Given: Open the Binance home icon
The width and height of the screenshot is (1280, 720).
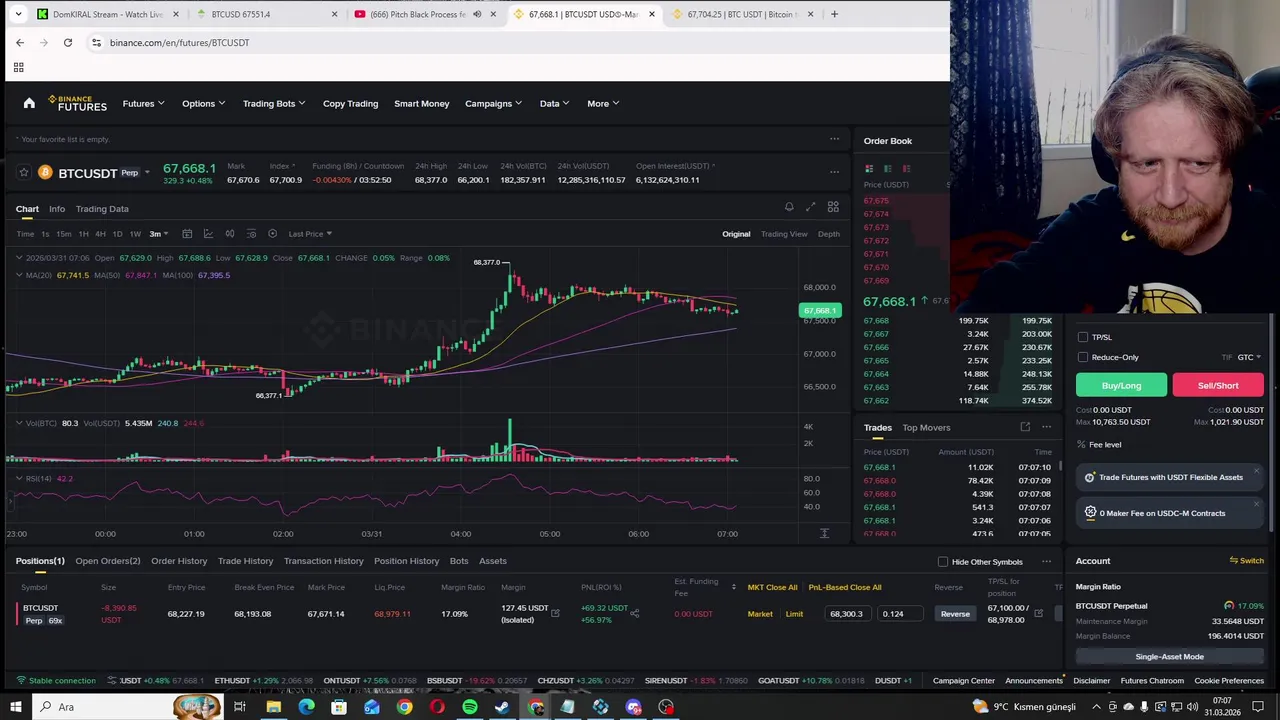Looking at the screenshot, I should pyautogui.click(x=29, y=103).
